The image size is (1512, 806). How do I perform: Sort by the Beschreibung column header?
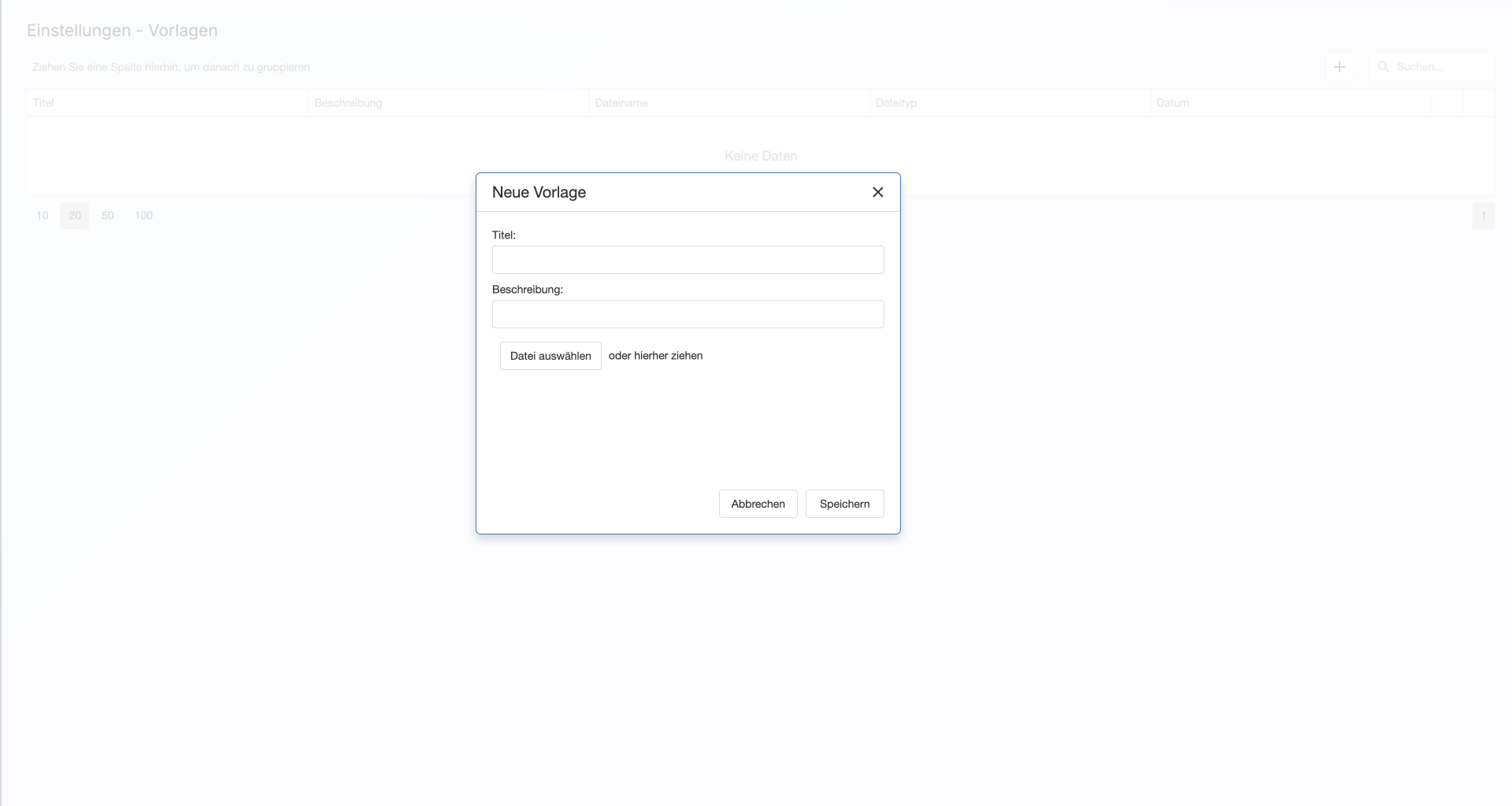pos(348,103)
